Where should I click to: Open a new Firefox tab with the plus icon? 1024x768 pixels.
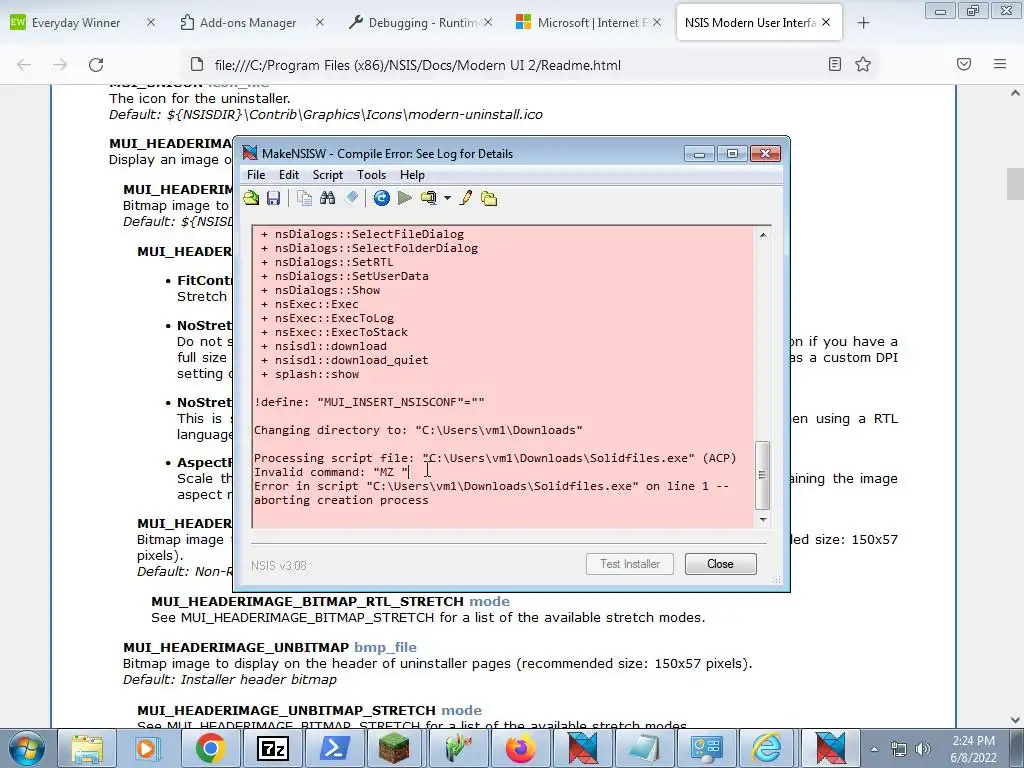(x=863, y=23)
